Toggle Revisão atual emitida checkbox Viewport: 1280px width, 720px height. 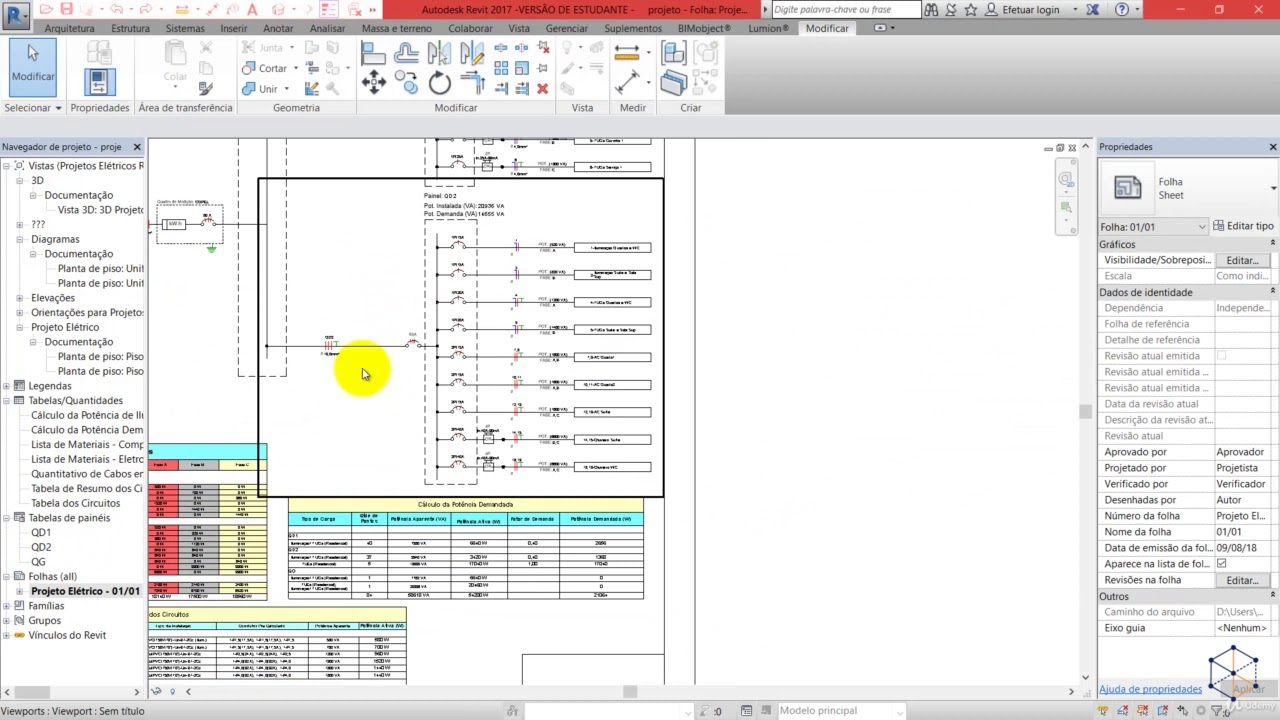pos(1221,356)
